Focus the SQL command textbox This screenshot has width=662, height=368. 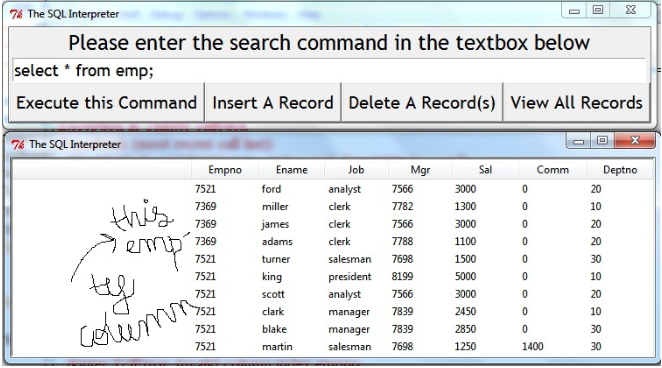click(329, 70)
